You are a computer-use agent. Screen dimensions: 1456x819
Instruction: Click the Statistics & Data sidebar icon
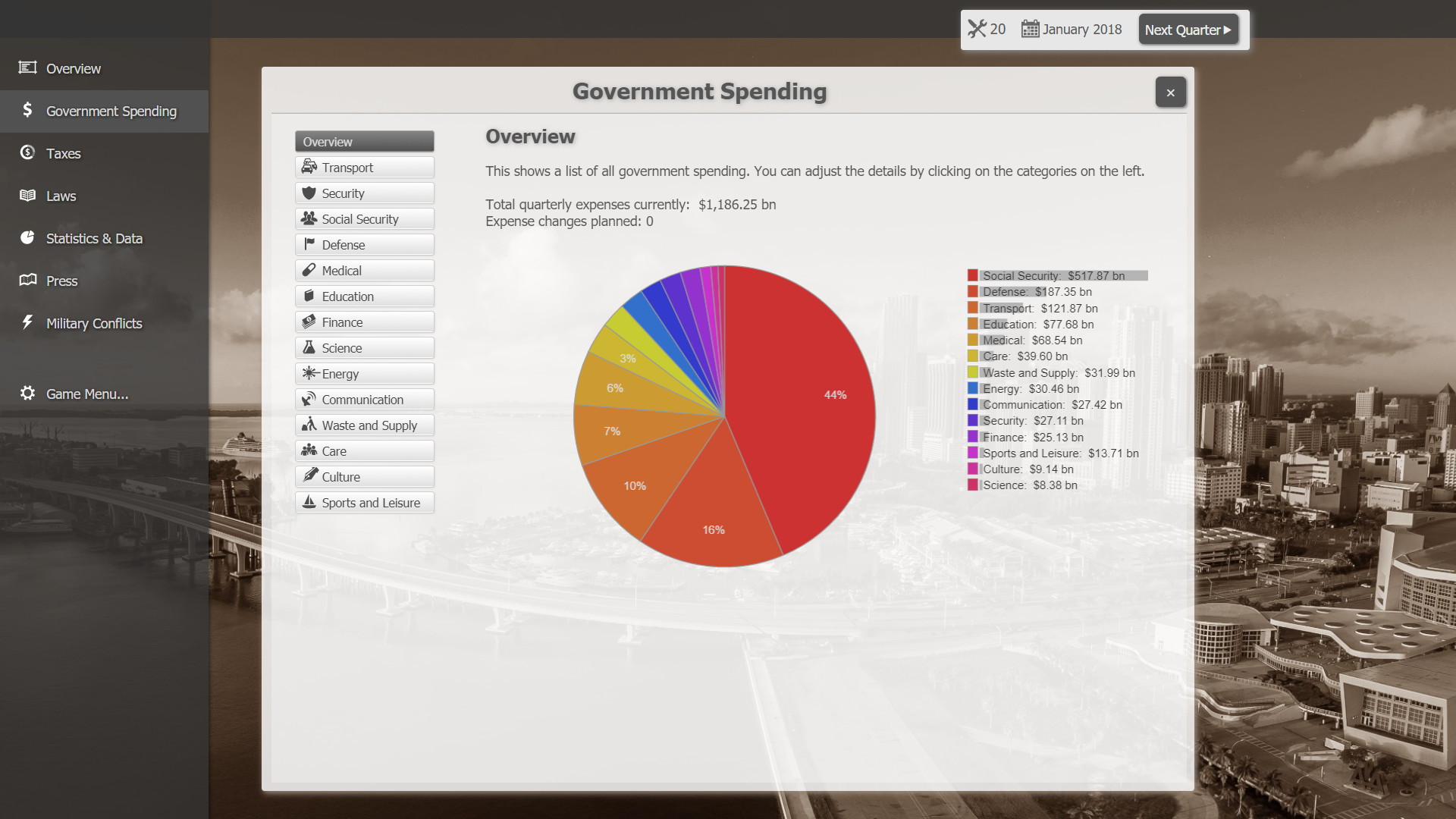[27, 237]
